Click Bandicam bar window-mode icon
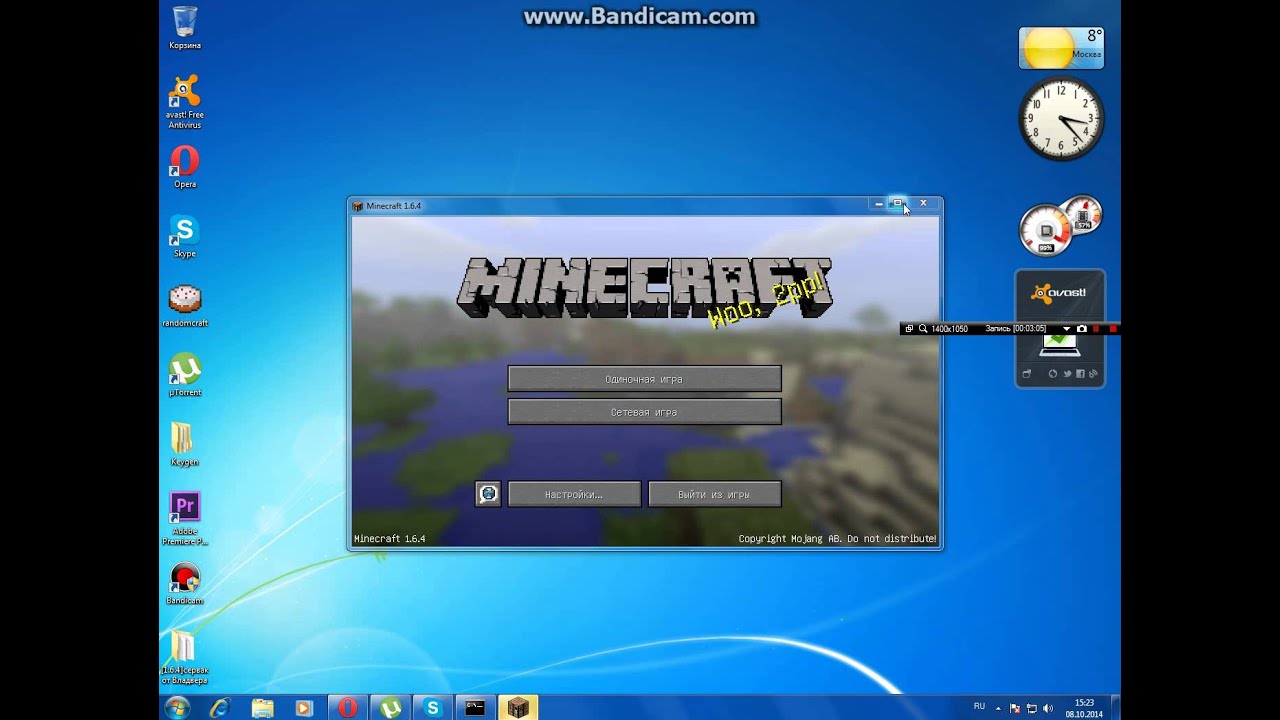Screen dimensions: 1280x720 point(909,328)
